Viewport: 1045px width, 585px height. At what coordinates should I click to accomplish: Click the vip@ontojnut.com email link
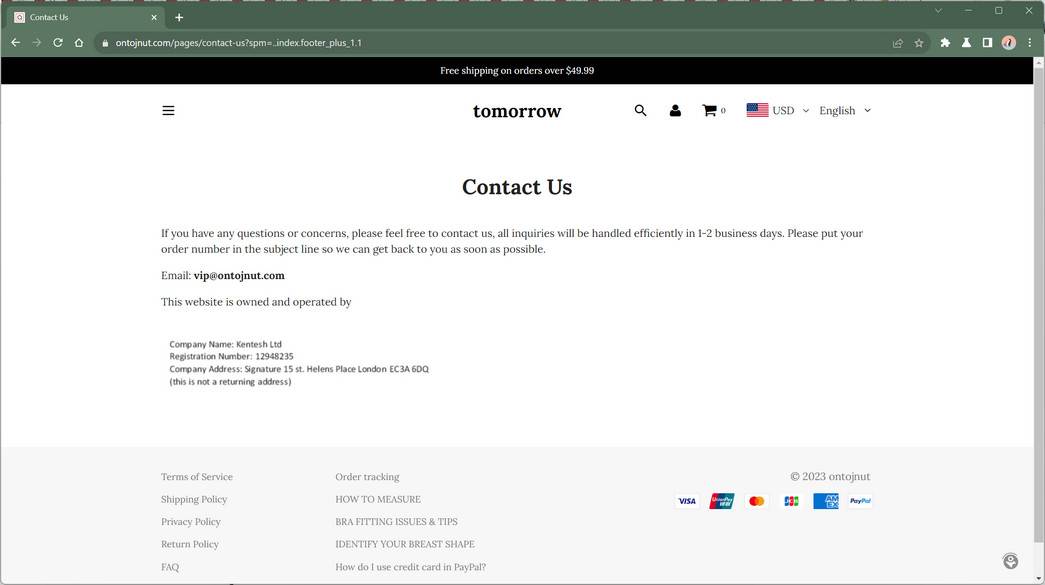point(238,275)
